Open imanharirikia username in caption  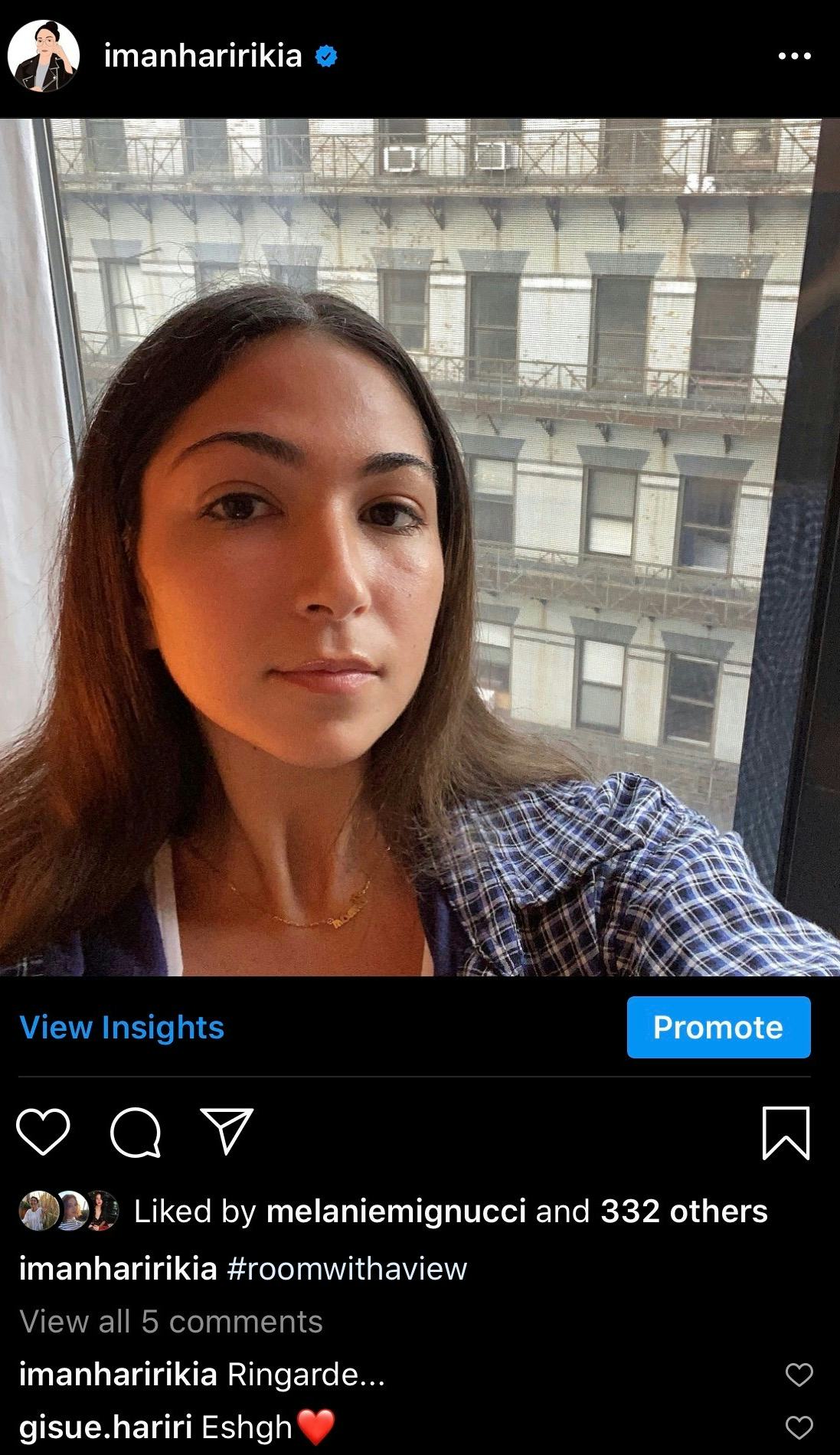118,1269
